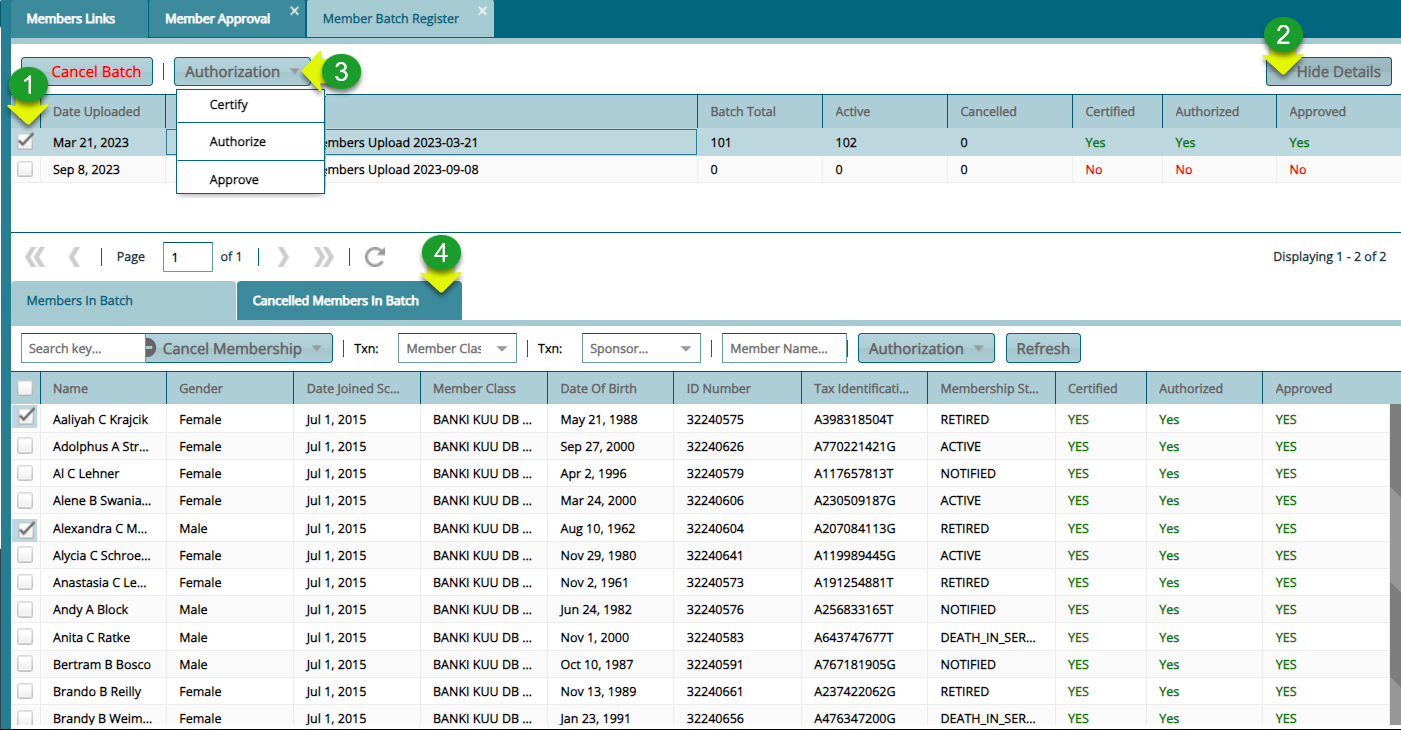Click the Member Name search field
The image size is (1401, 730).
point(783,349)
